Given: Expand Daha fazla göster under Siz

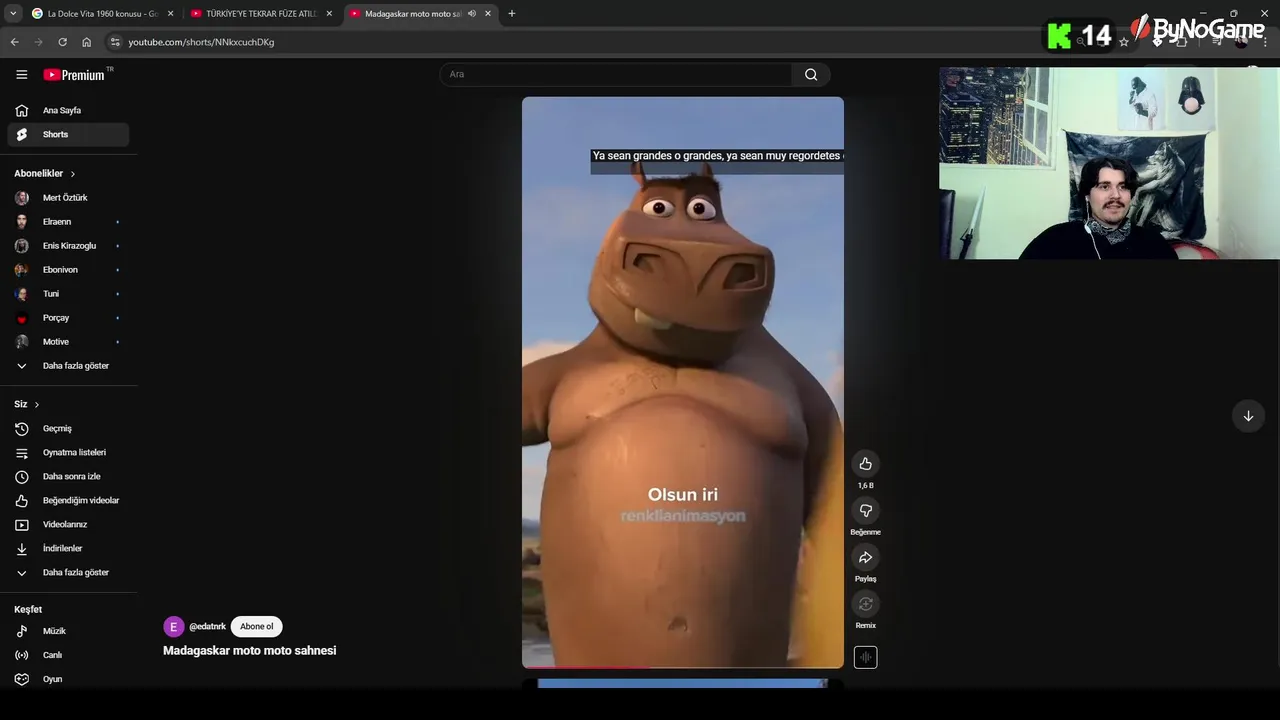Looking at the screenshot, I should point(68,572).
